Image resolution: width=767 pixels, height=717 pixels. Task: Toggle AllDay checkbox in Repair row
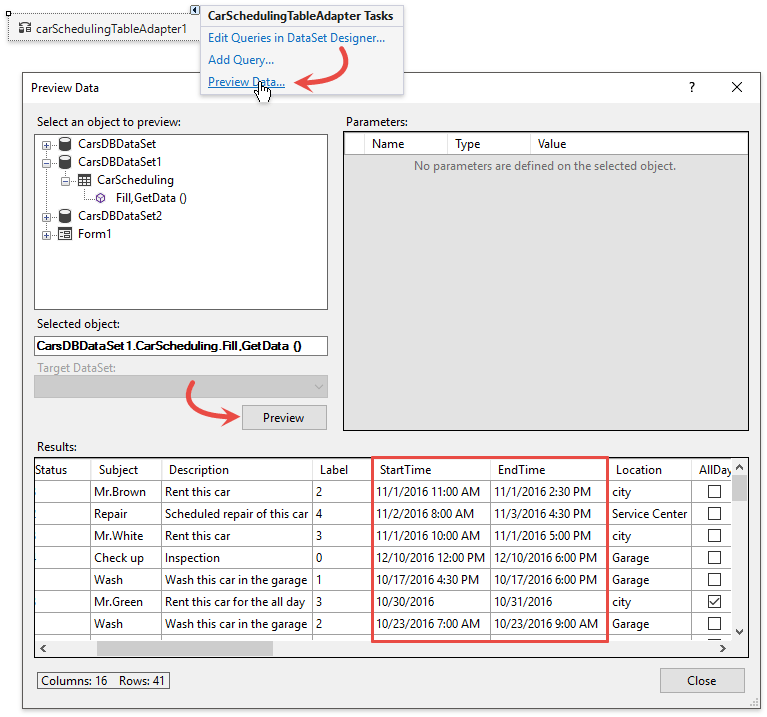[x=714, y=514]
